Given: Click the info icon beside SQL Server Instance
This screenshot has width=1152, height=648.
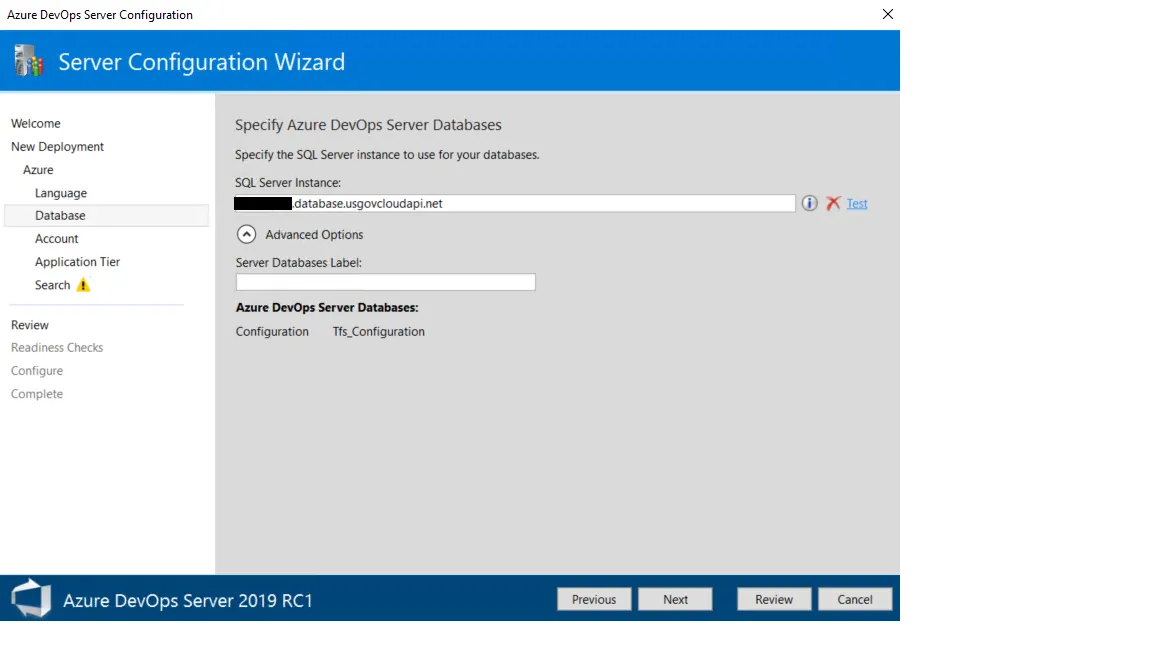Looking at the screenshot, I should click(809, 204).
